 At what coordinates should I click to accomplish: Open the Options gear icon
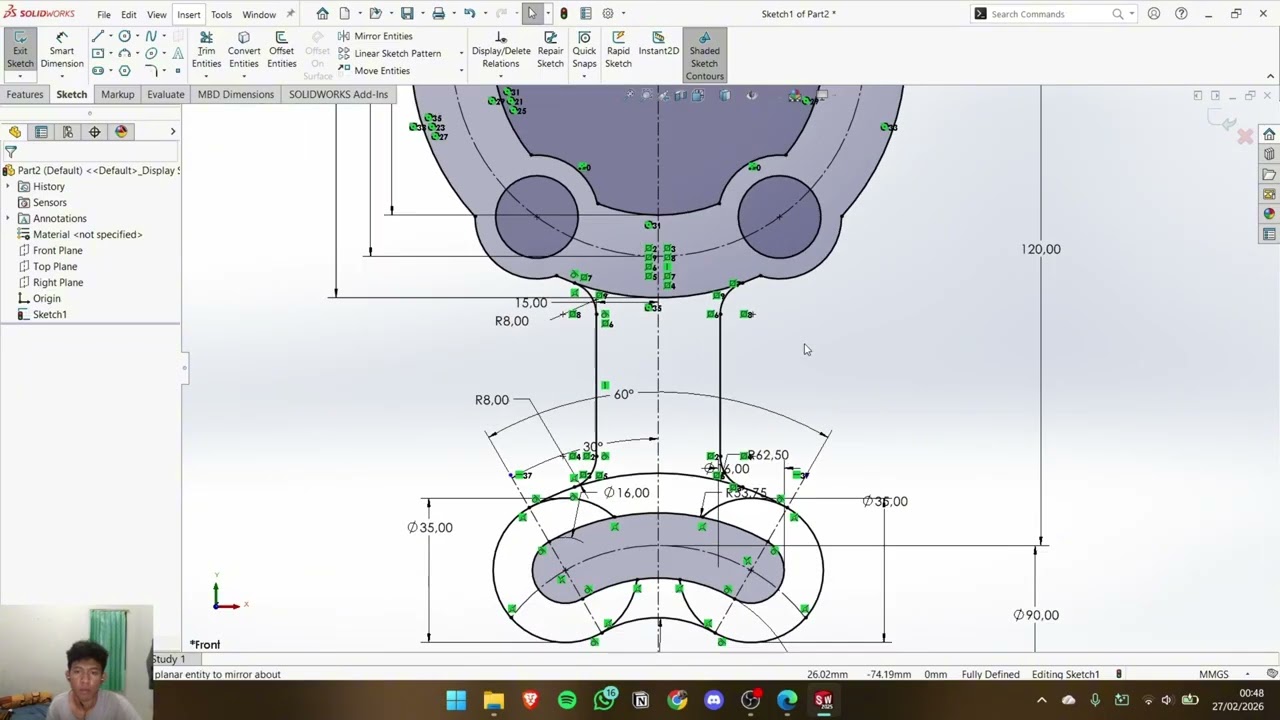[607, 14]
